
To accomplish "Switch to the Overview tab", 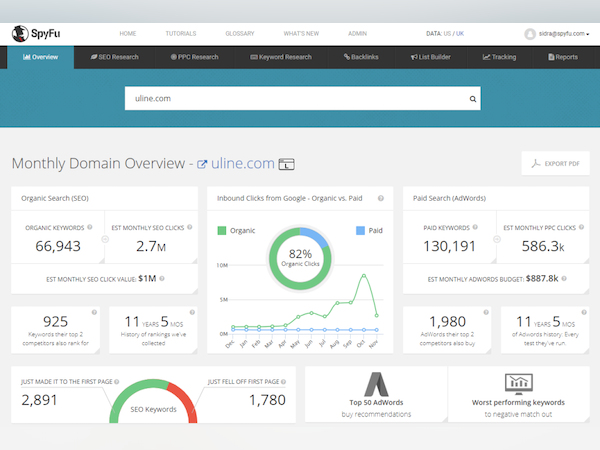I will (x=41, y=57).
